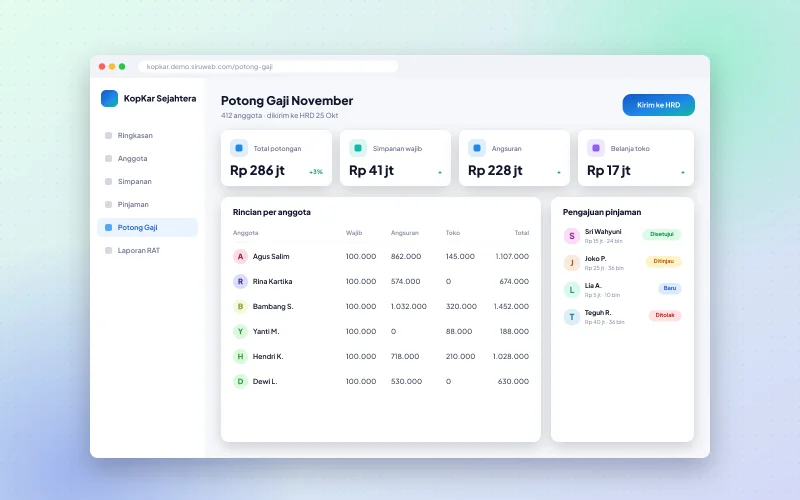Open Sri Wahyuni's loan application
800x500 pixels.
pyautogui.click(x=622, y=236)
